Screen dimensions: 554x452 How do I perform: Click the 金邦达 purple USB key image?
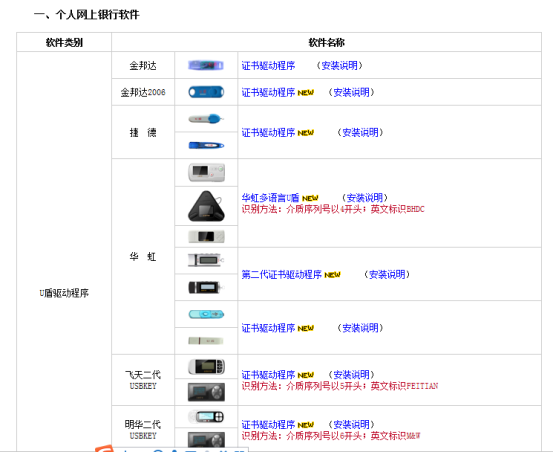tap(206, 65)
